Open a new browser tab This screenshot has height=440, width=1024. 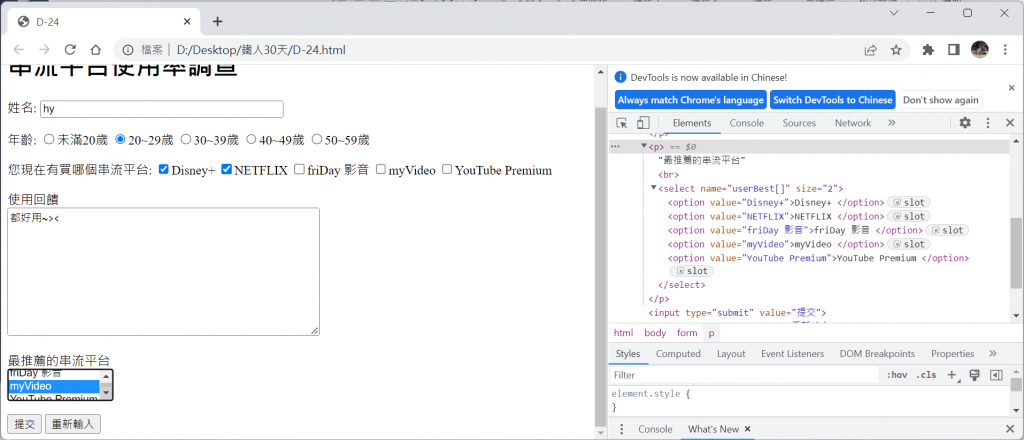(217, 22)
